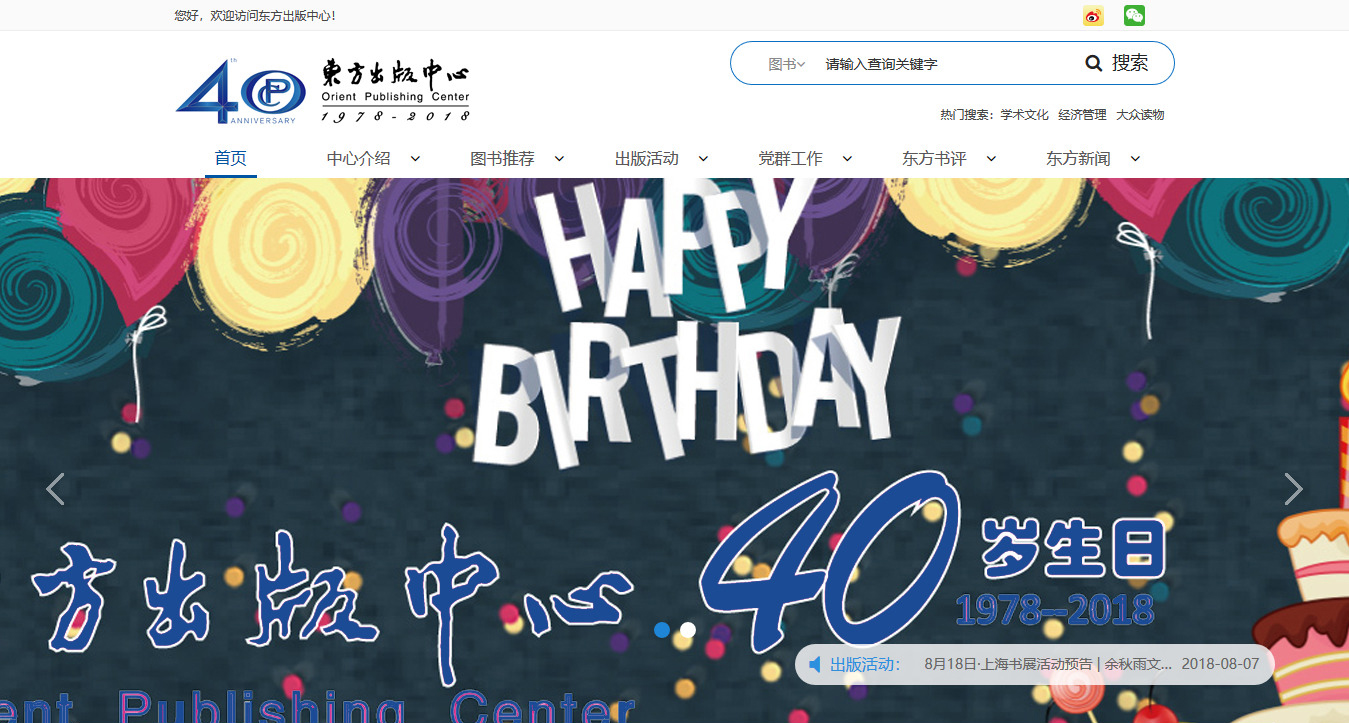Click the 经济管理 hot search link
1349x723 pixels.
tap(1082, 115)
